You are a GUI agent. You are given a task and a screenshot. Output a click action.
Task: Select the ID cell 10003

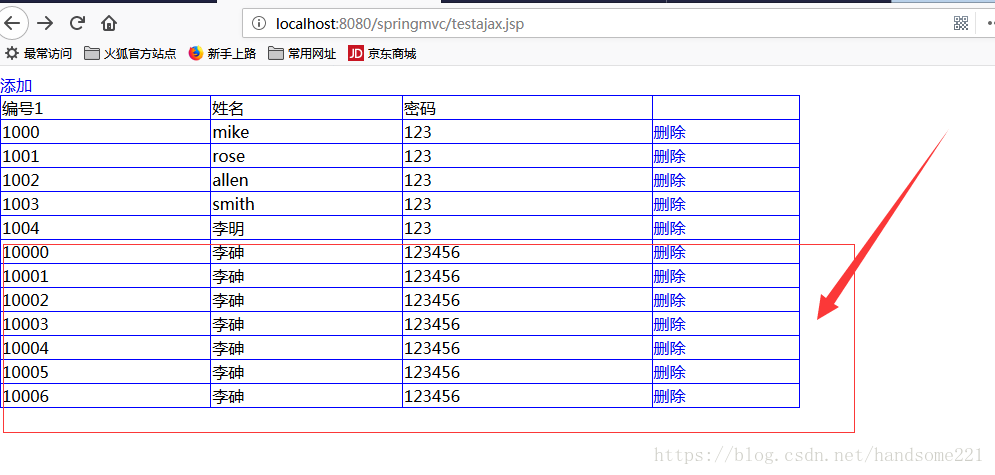106,324
